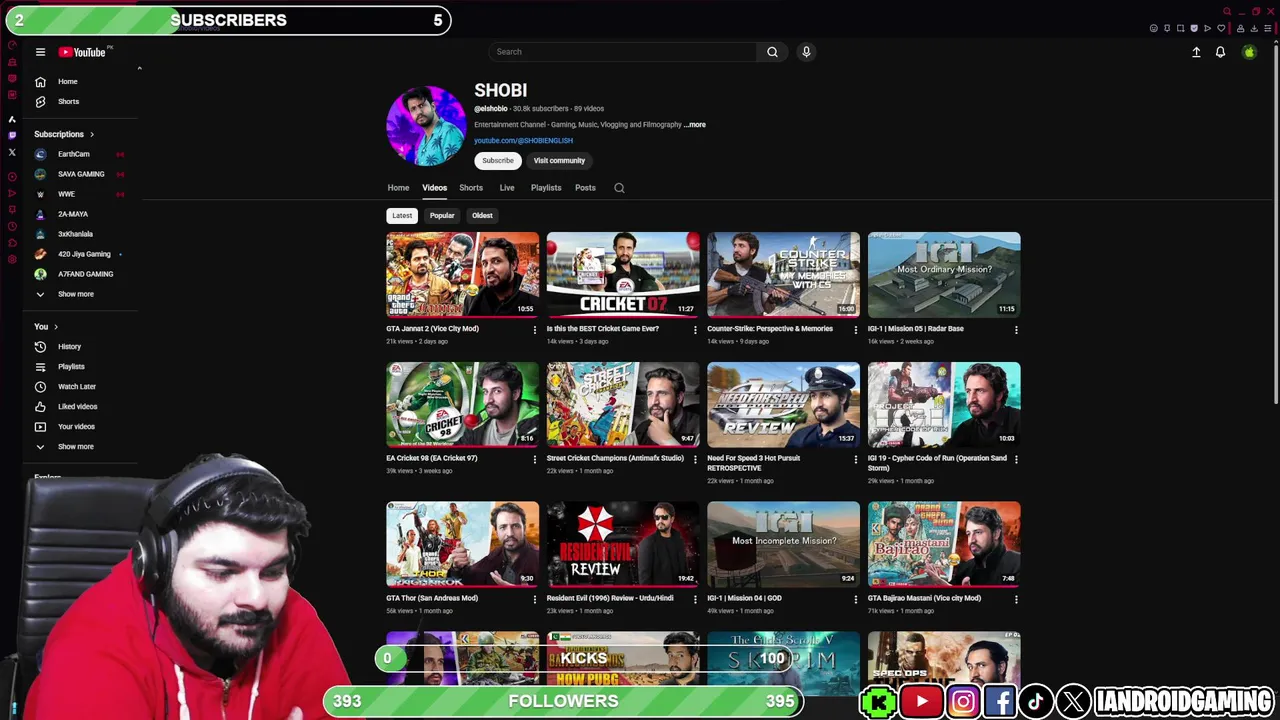
Task: Open IGI 19 Cypher Code of Run title
Action: (937, 463)
